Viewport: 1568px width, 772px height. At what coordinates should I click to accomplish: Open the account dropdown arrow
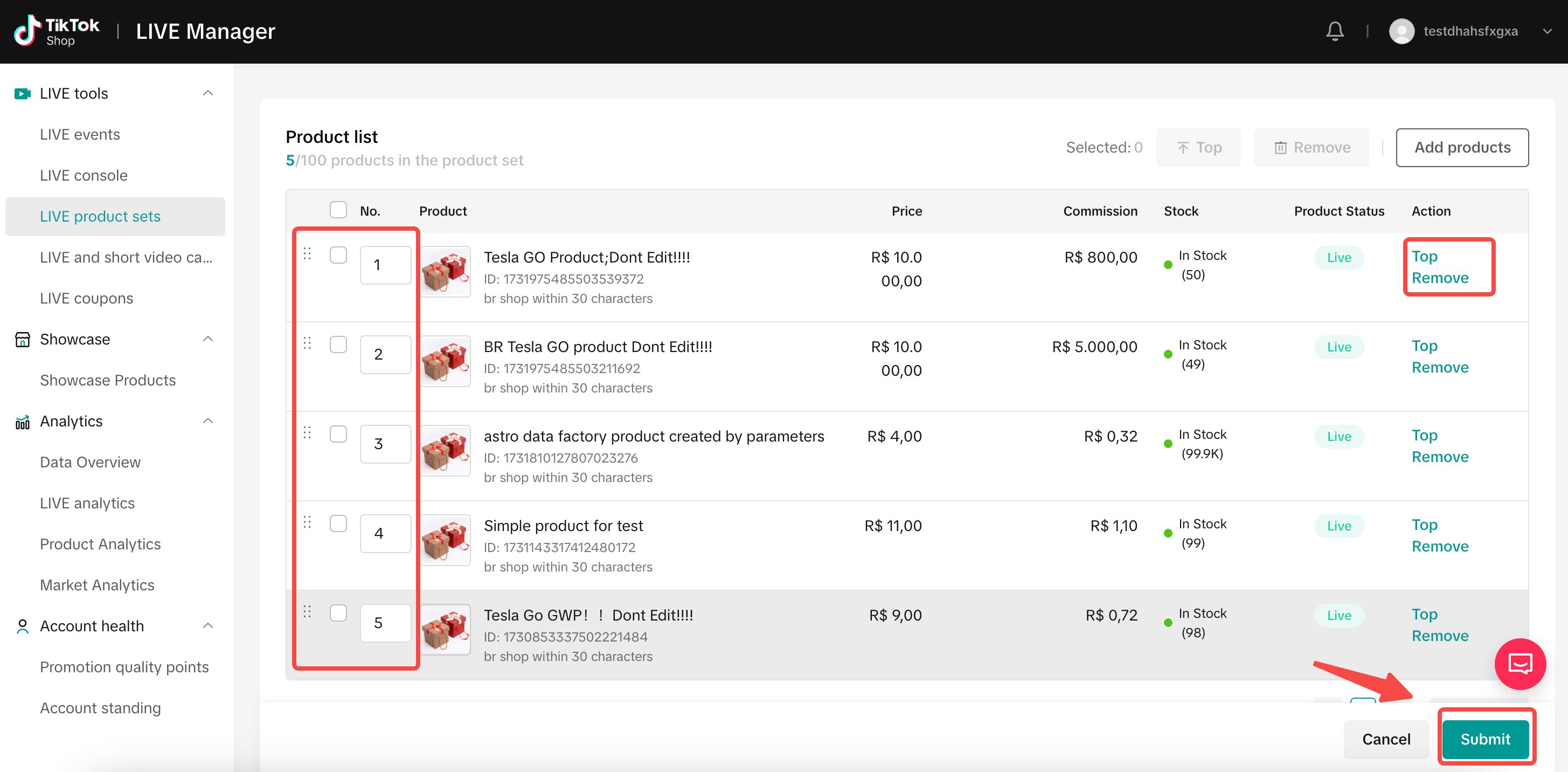1546,31
